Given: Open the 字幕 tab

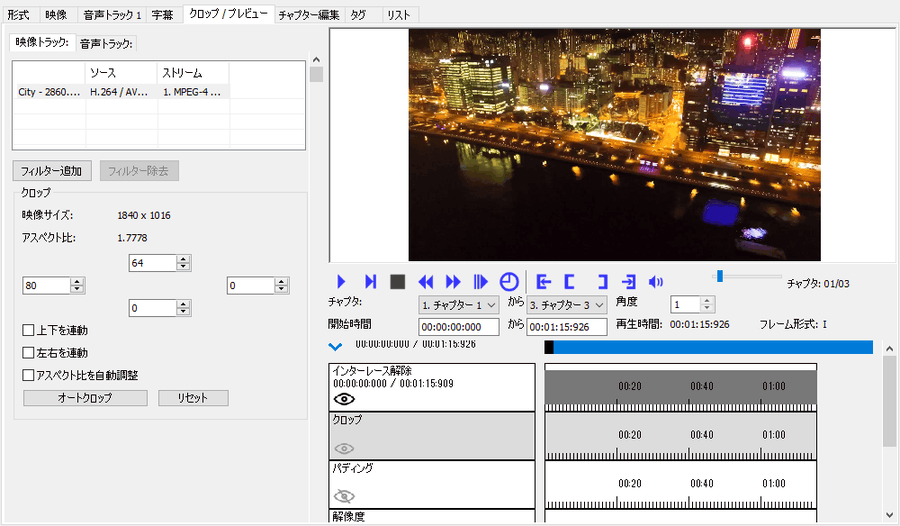Looking at the screenshot, I should click(x=162, y=15).
